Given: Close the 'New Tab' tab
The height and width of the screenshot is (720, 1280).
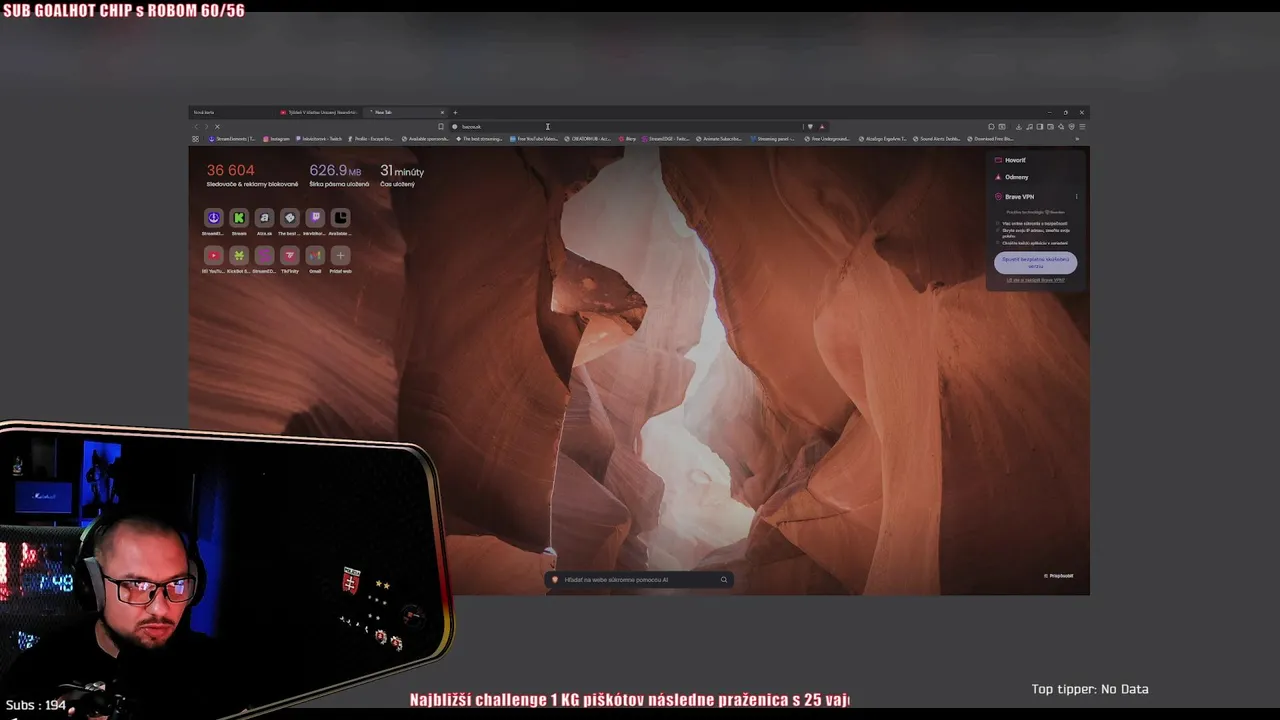Looking at the screenshot, I should click(442, 112).
